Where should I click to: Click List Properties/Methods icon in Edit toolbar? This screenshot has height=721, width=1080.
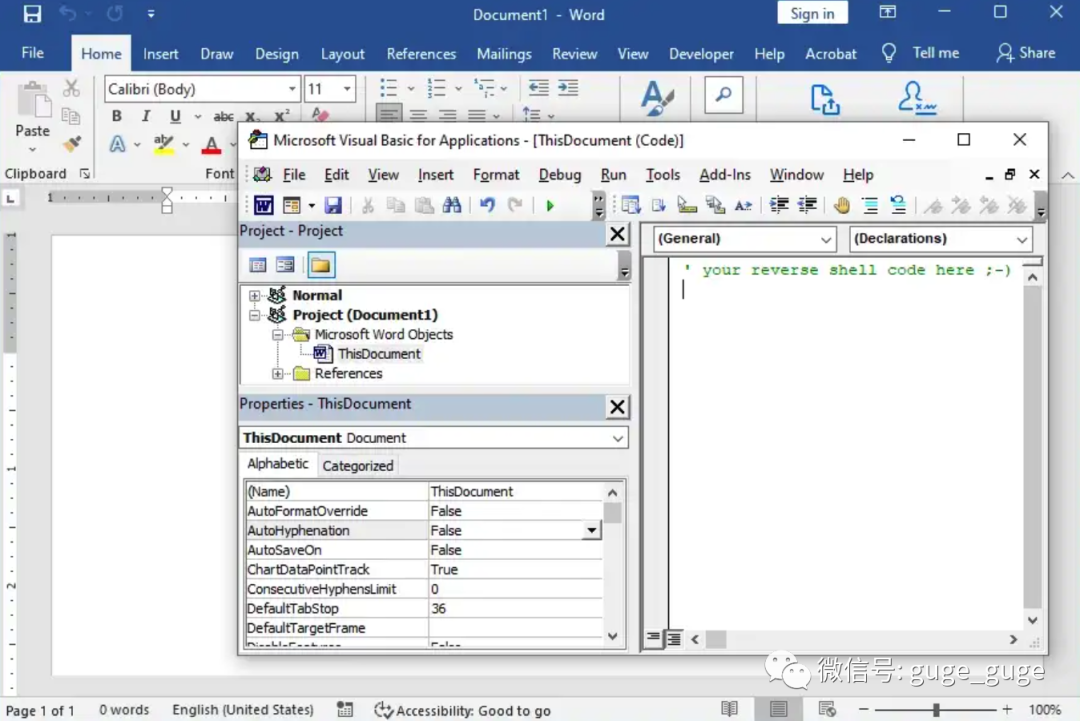(630, 205)
